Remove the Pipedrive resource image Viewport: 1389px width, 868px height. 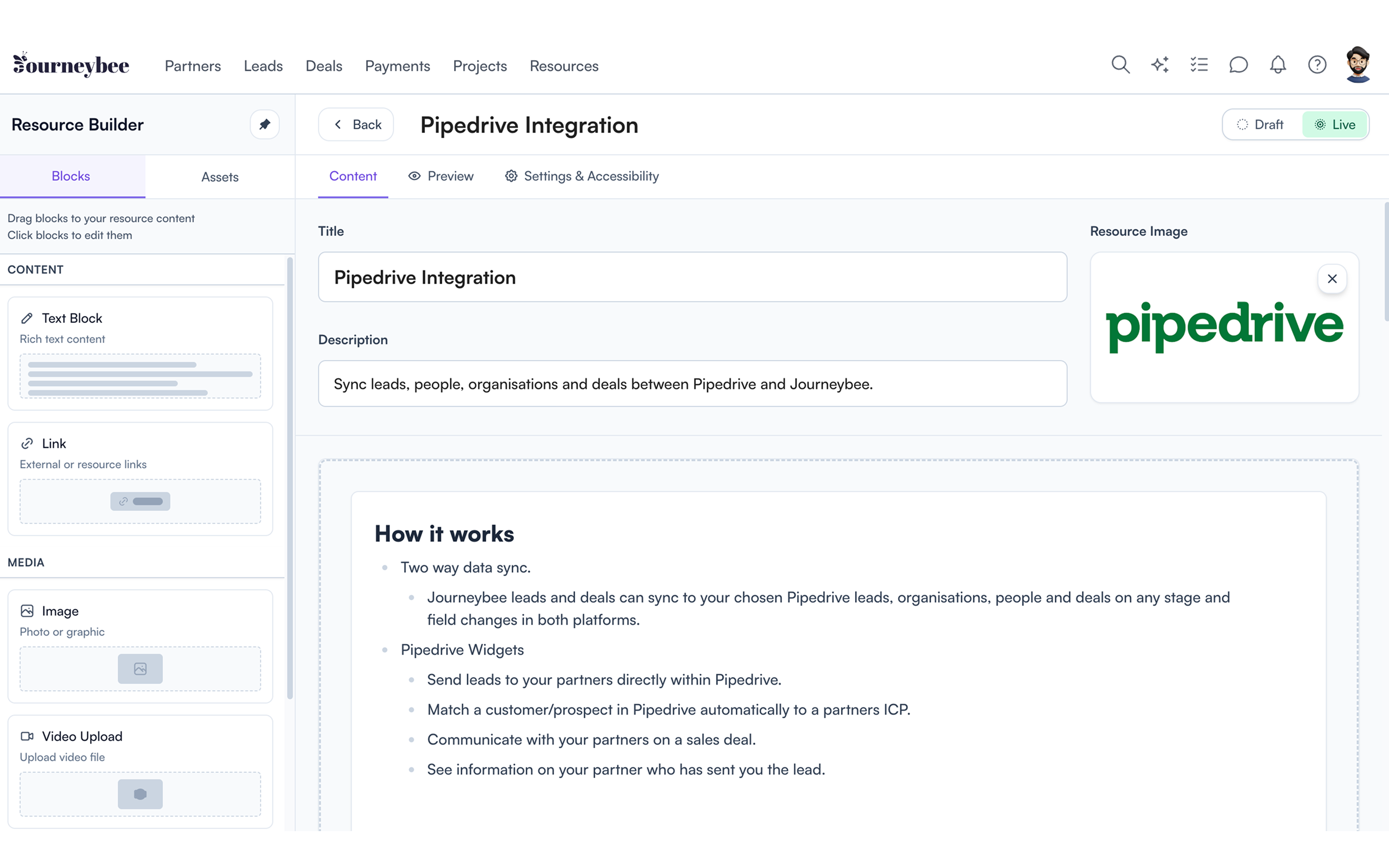point(1331,279)
